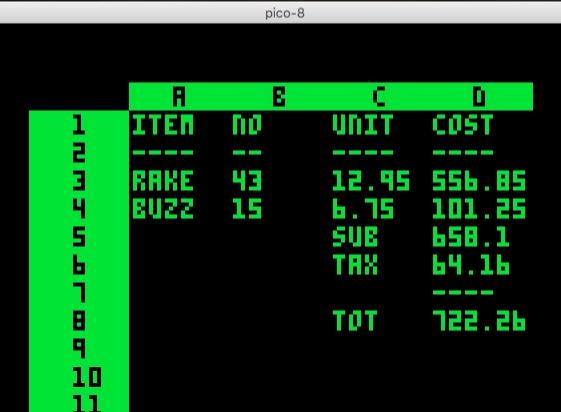Click the pico-8 window title

(x=284, y=14)
